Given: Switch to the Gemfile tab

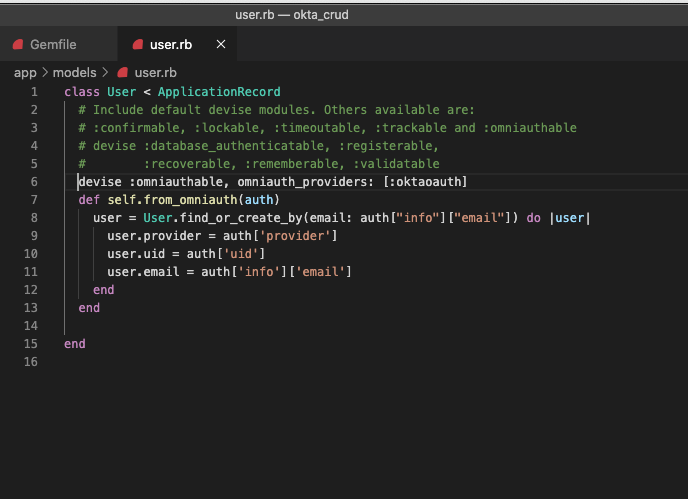Looking at the screenshot, I should (52, 45).
